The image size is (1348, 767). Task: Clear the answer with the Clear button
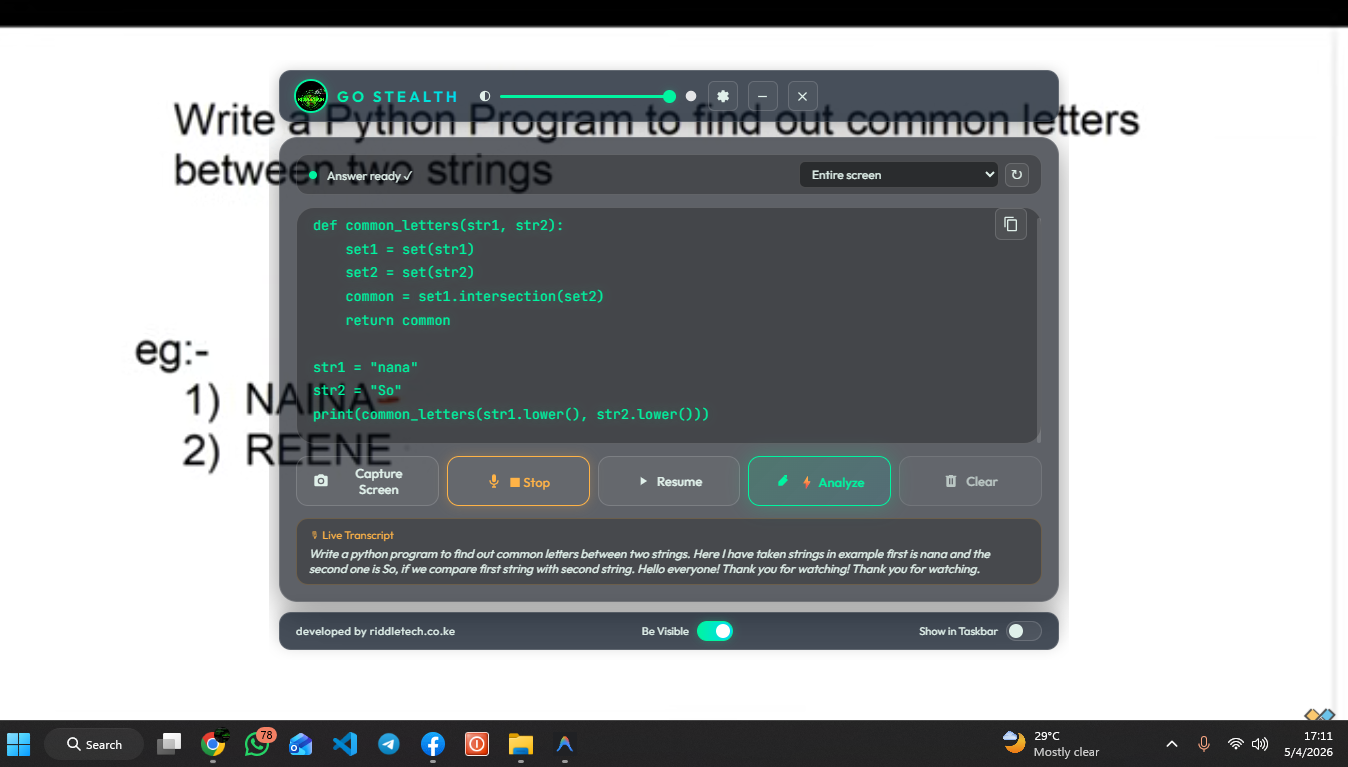tap(970, 481)
